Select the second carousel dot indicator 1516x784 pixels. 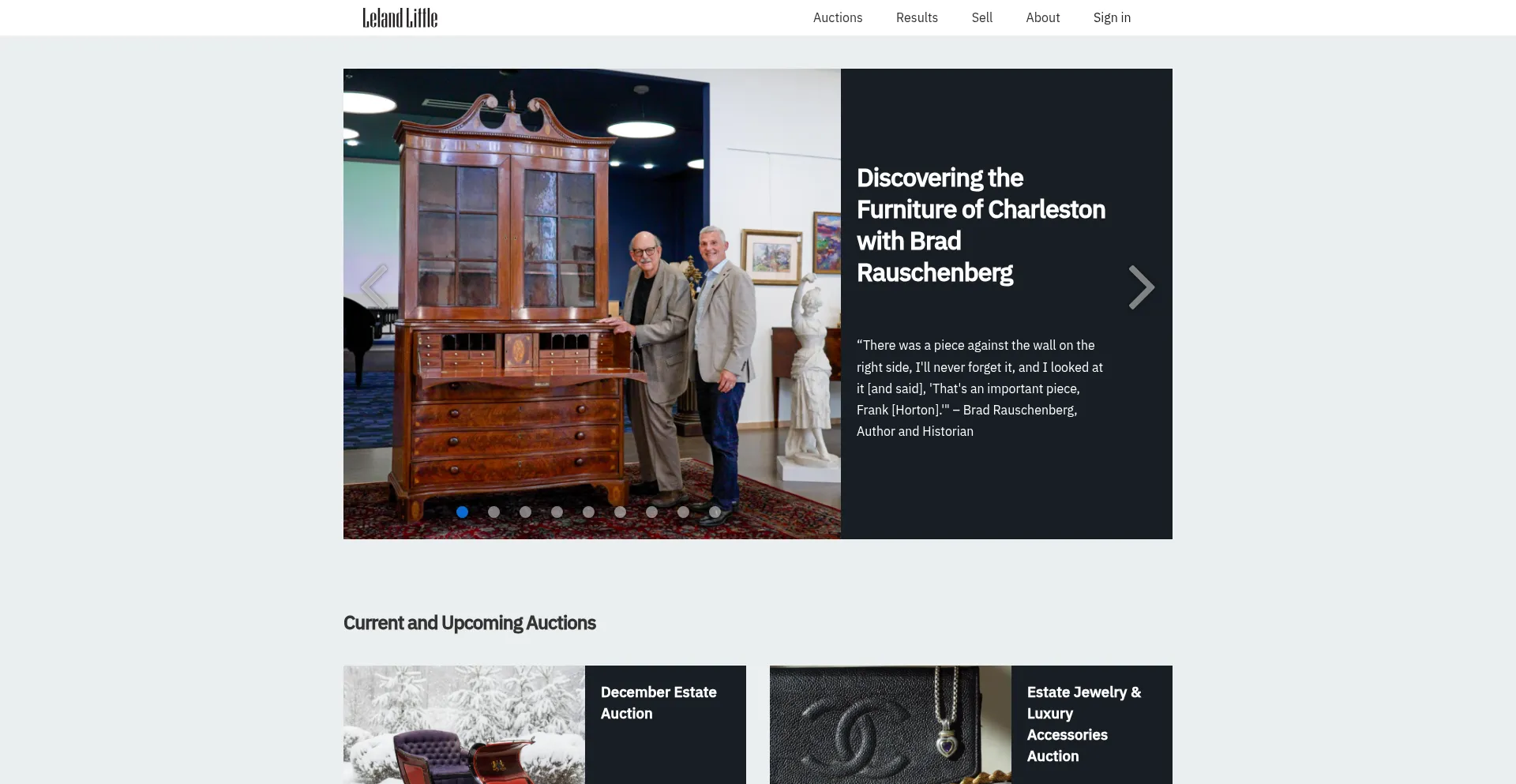(493, 512)
